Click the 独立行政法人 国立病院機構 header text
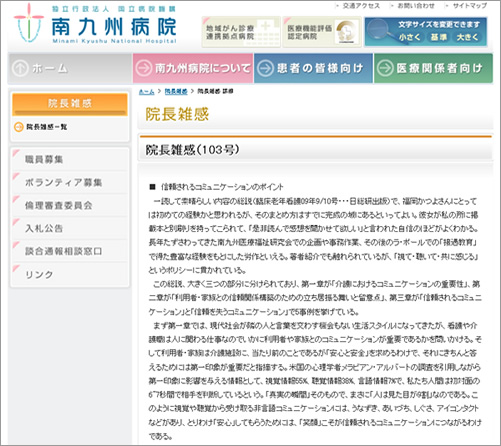This screenshot has height=446, width=501. [114, 9]
